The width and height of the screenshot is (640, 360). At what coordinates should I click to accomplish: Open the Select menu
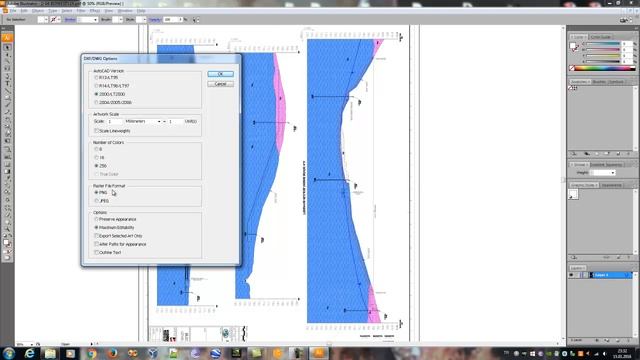[x=67, y=11]
